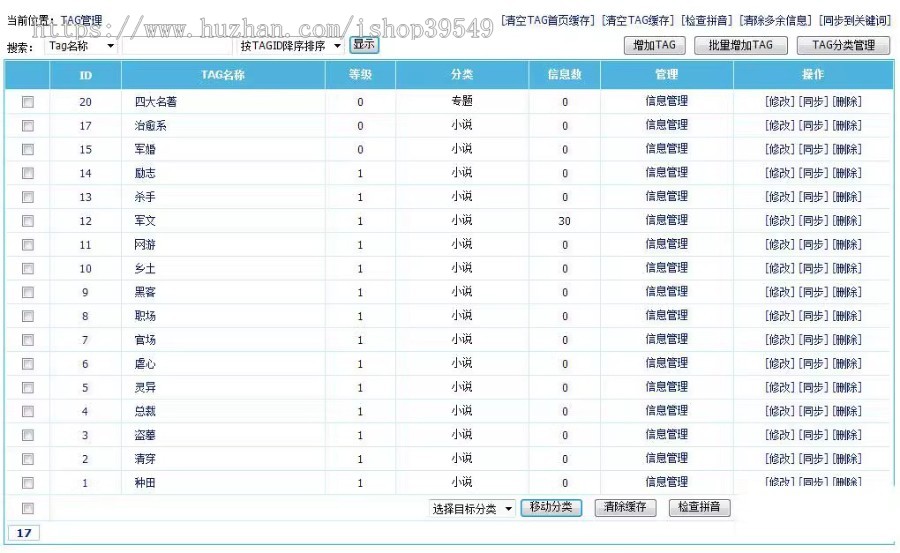This screenshot has width=900, height=553.
Task: Click the 清除缓存 button
Action: [x=625, y=507]
